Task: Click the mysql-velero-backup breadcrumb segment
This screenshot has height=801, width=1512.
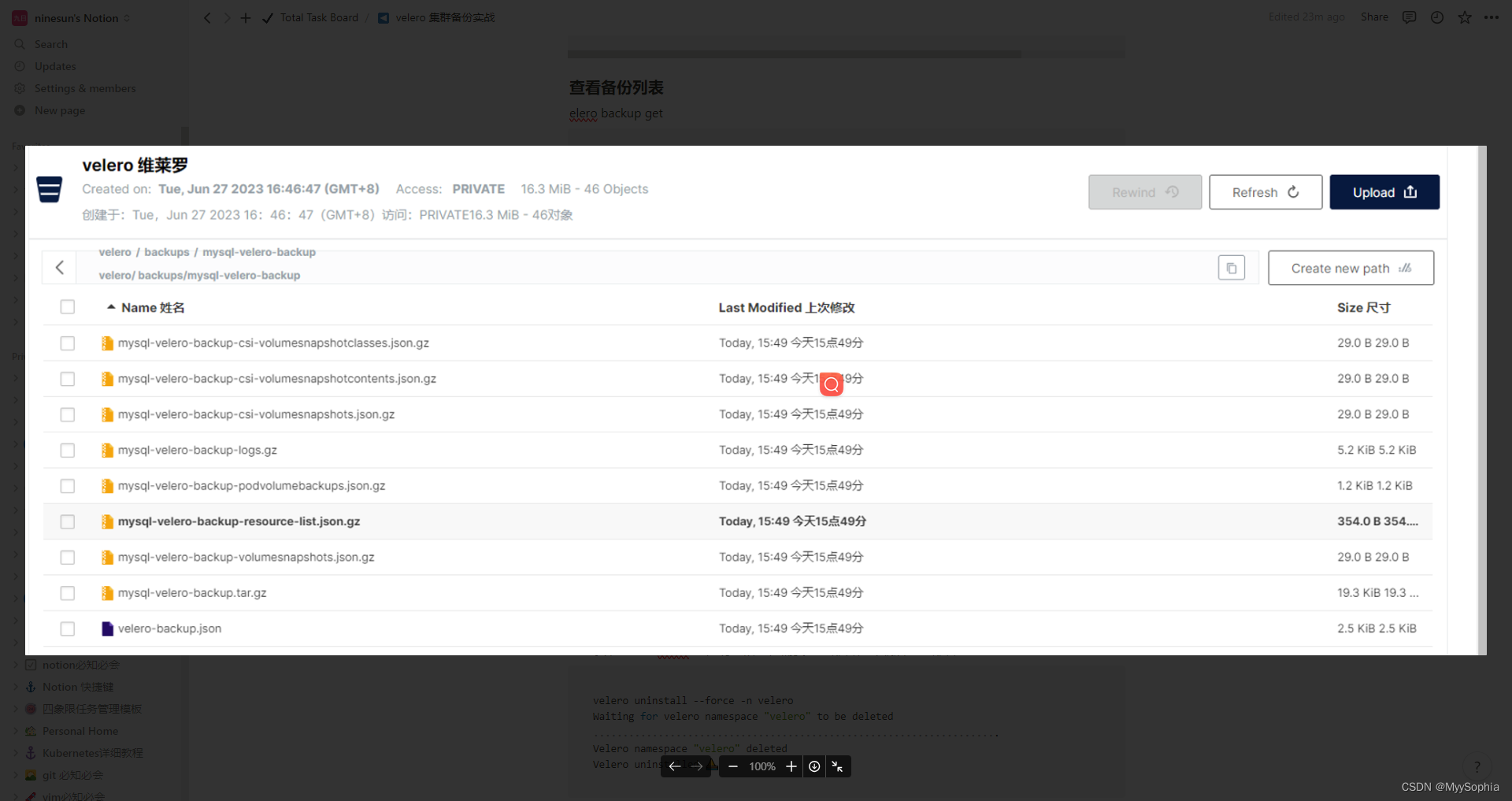Action: pyautogui.click(x=259, y=252)
